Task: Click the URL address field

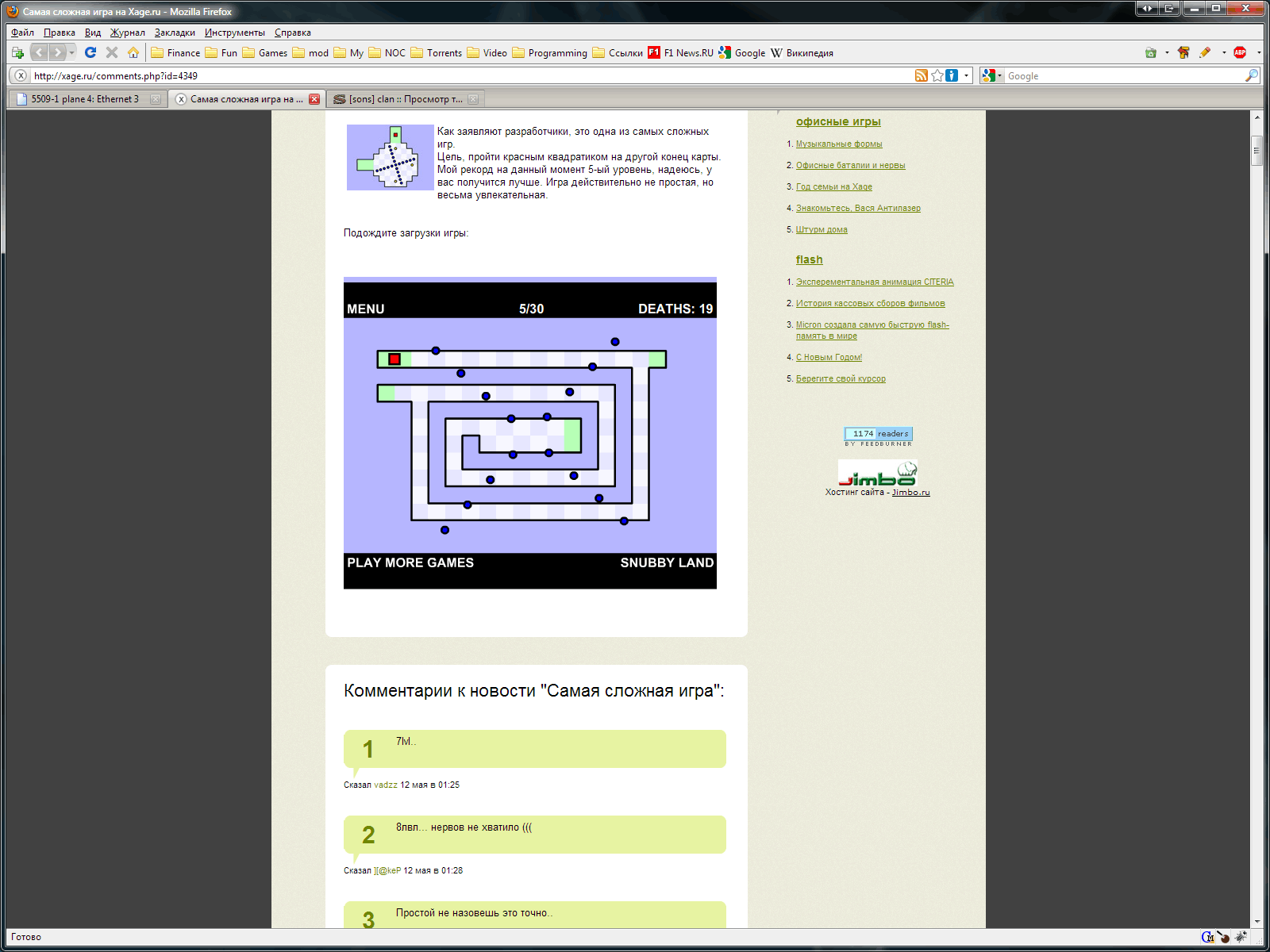Action: (x=471, y=76)
